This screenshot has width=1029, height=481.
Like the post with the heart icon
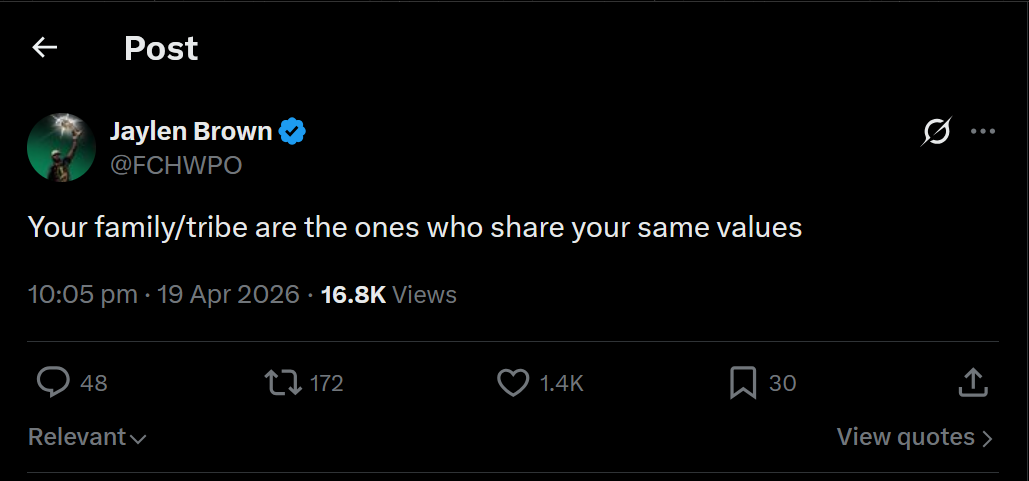[513, 383]
